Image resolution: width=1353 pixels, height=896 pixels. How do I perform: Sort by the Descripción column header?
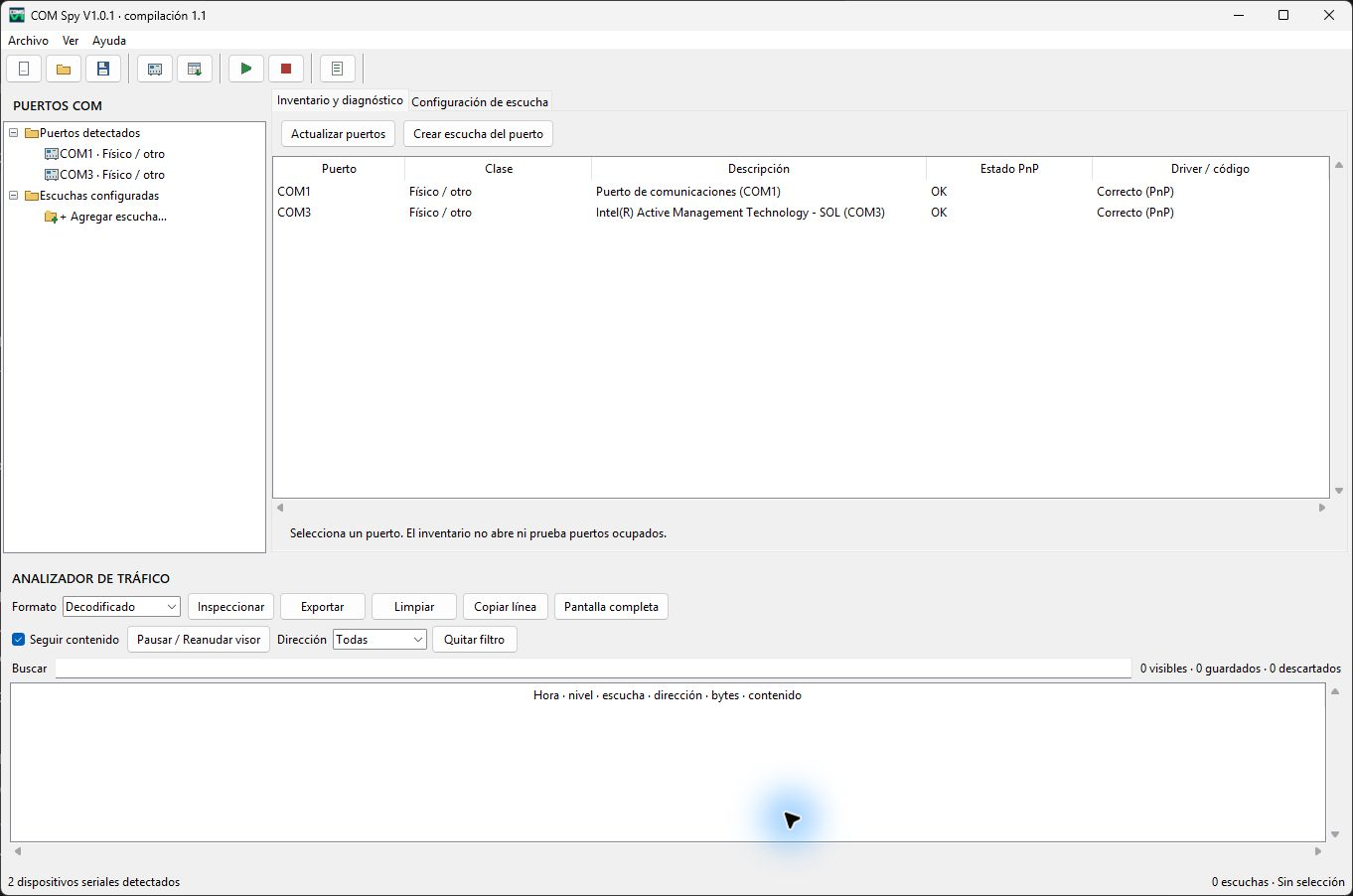[x=759, y=169]
